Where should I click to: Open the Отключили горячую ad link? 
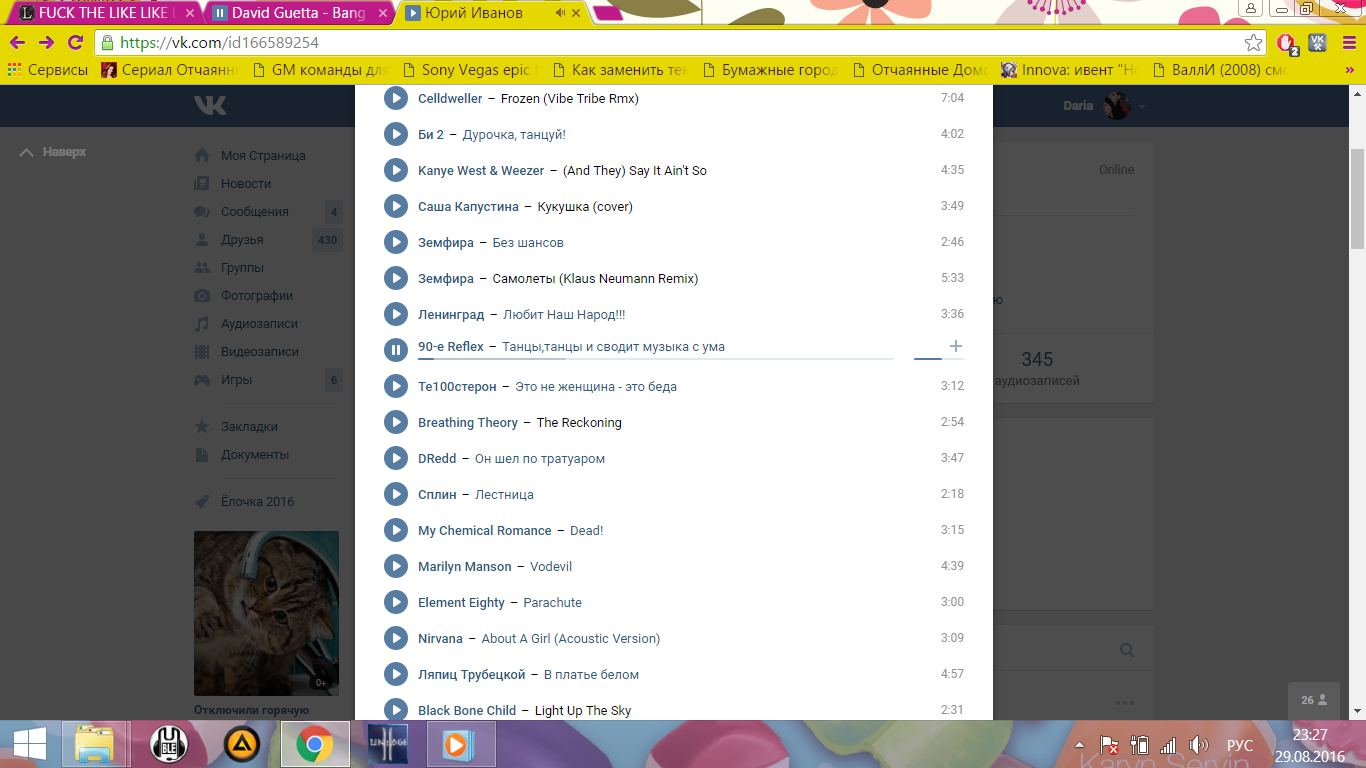251,711
